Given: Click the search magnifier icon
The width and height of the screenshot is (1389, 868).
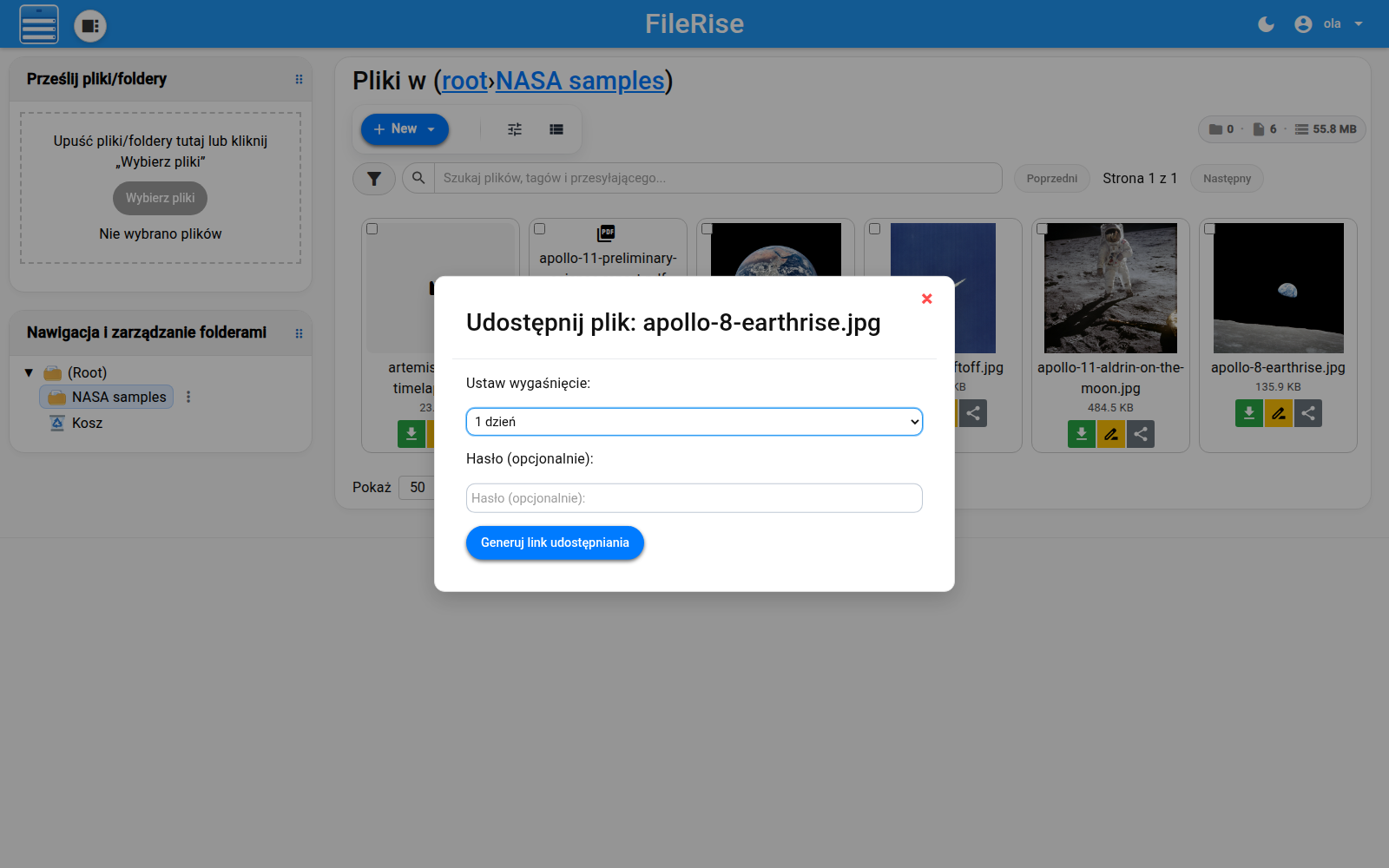Looking at the screenshot, I should [418, 178].
